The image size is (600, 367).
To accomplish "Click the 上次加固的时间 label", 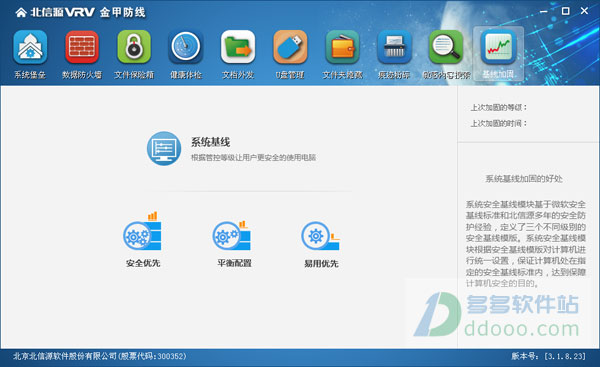I will [x=499, y=123].
